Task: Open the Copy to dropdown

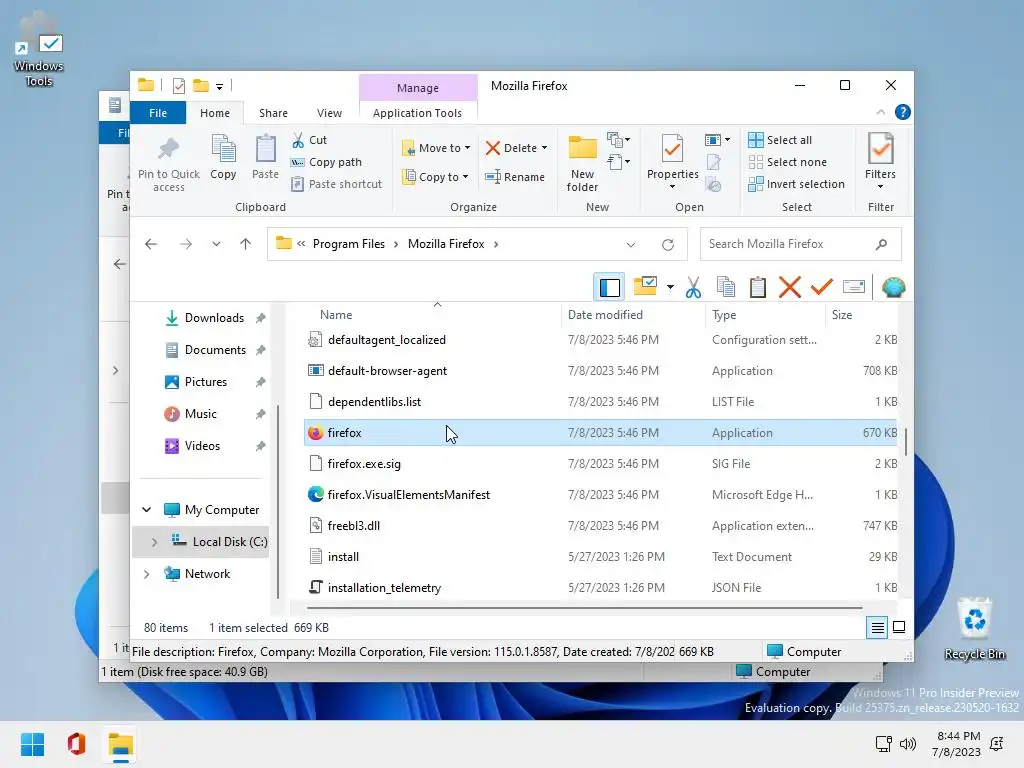Action: click(x=436, y=176)
